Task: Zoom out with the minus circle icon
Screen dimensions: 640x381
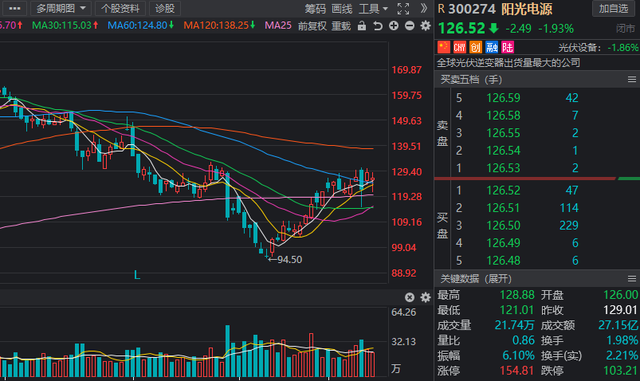Action: 409,26
